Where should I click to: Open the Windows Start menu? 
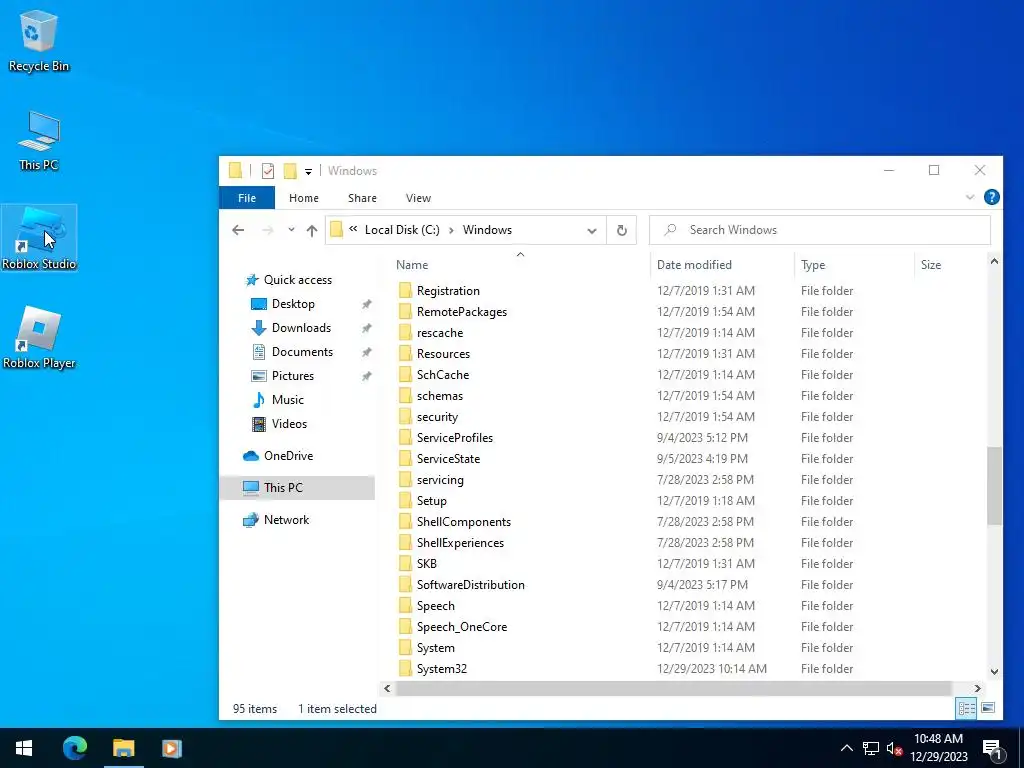point(24,748)
